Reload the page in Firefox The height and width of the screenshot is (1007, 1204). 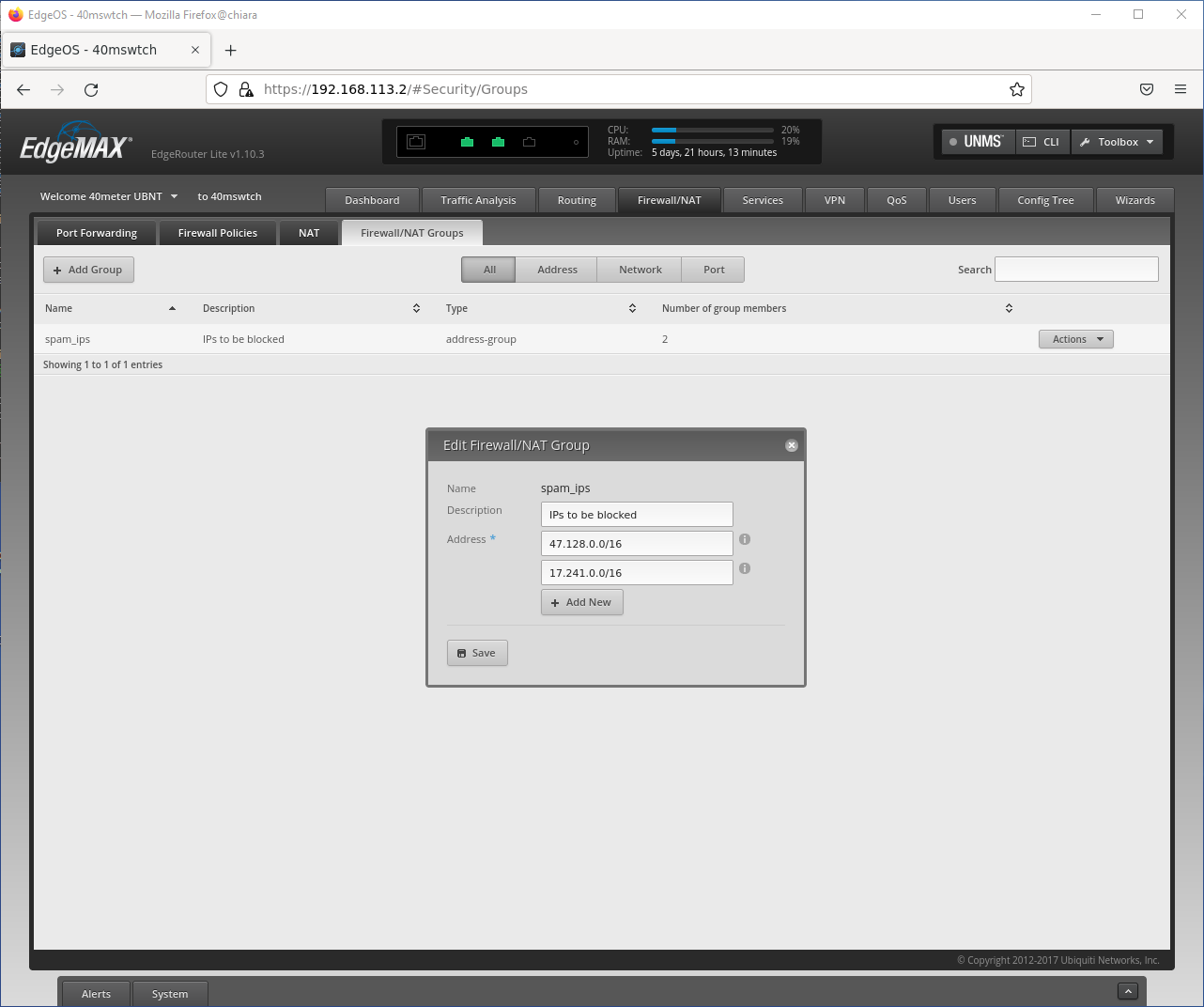[x=91, y=89]
